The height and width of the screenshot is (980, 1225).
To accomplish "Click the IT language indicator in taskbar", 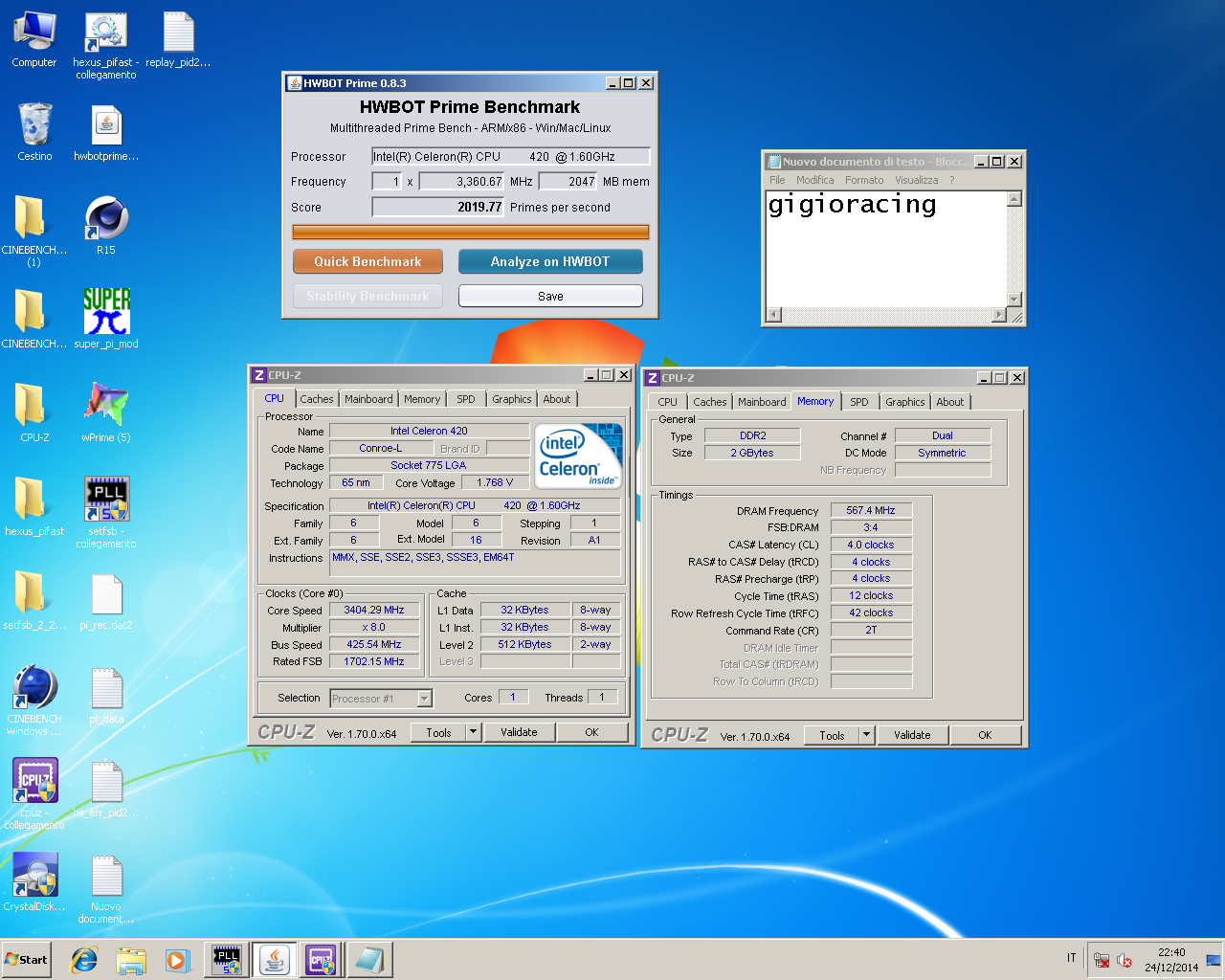I will pyautogui.click(x=1071, y=958).
